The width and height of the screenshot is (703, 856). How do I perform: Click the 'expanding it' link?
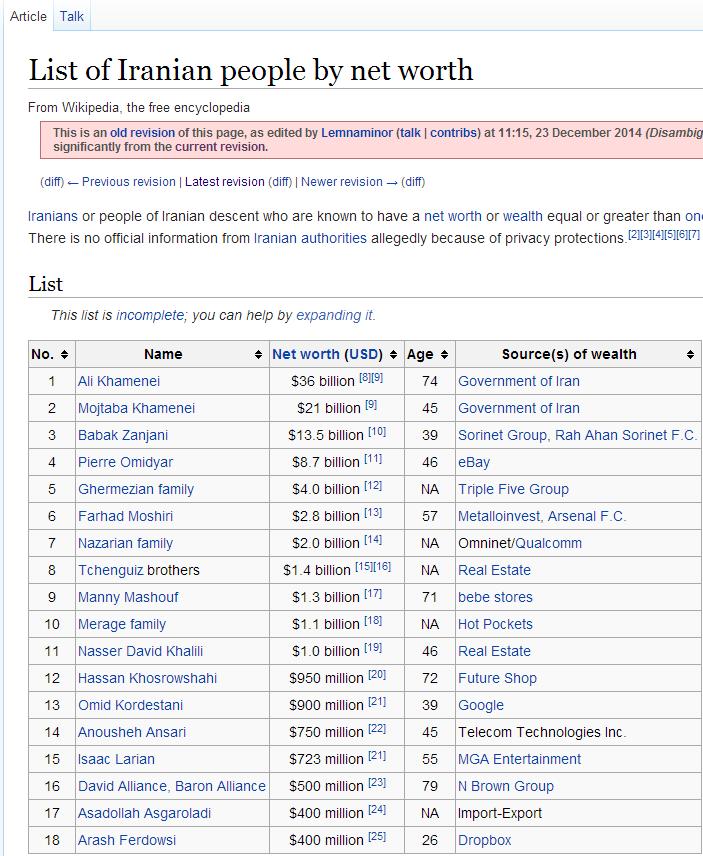pyautogui.click(x=334, y=315)
